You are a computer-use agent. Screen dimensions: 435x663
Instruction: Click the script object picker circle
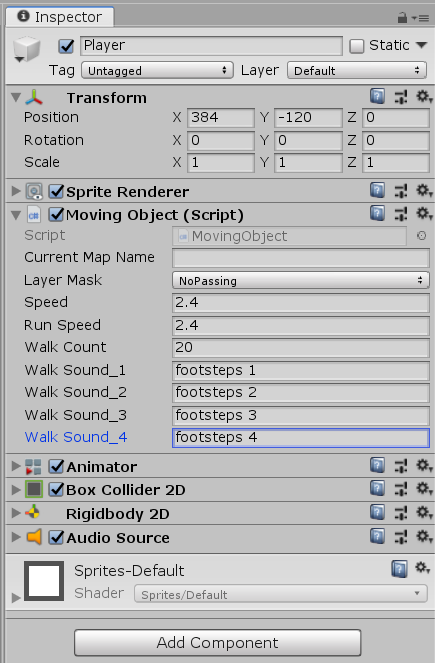tap(421, 236)
